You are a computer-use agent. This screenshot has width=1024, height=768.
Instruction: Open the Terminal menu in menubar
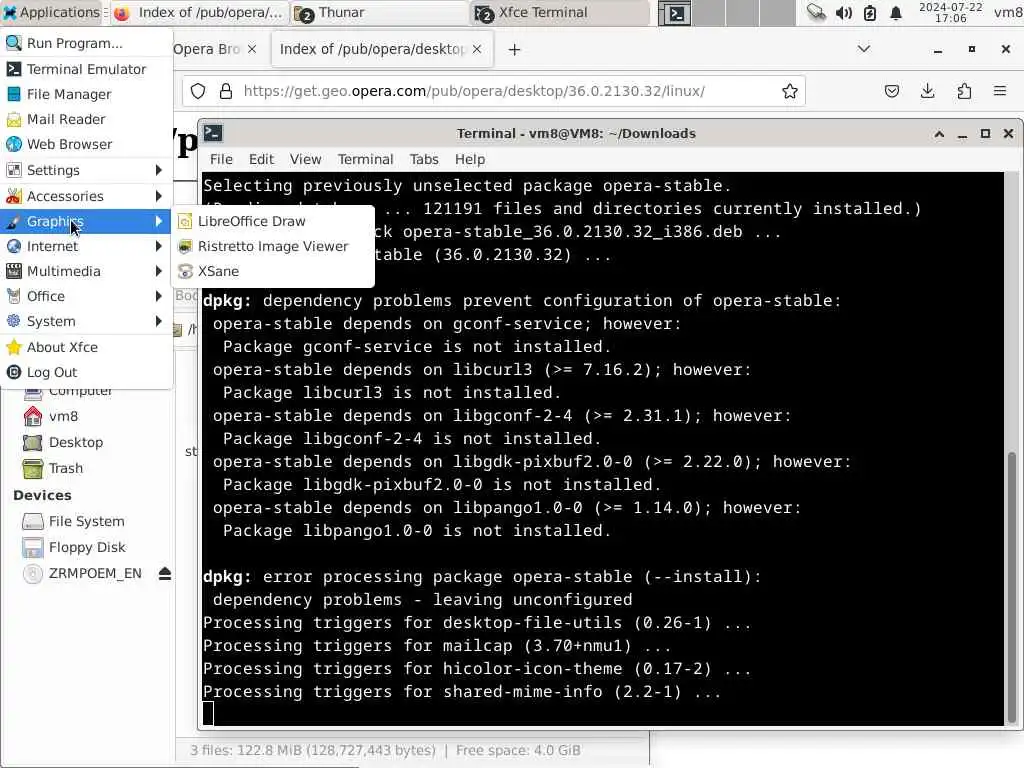365,159
